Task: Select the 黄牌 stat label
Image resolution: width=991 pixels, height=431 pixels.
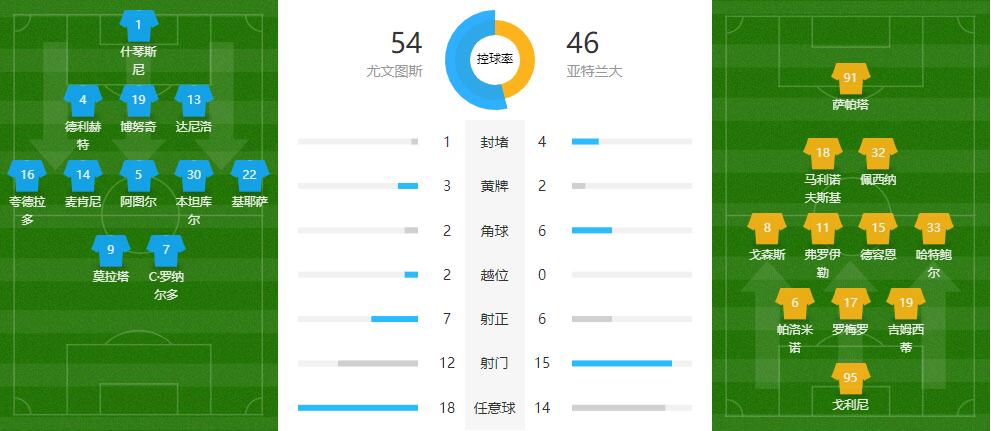Action: tap(494, 186)
